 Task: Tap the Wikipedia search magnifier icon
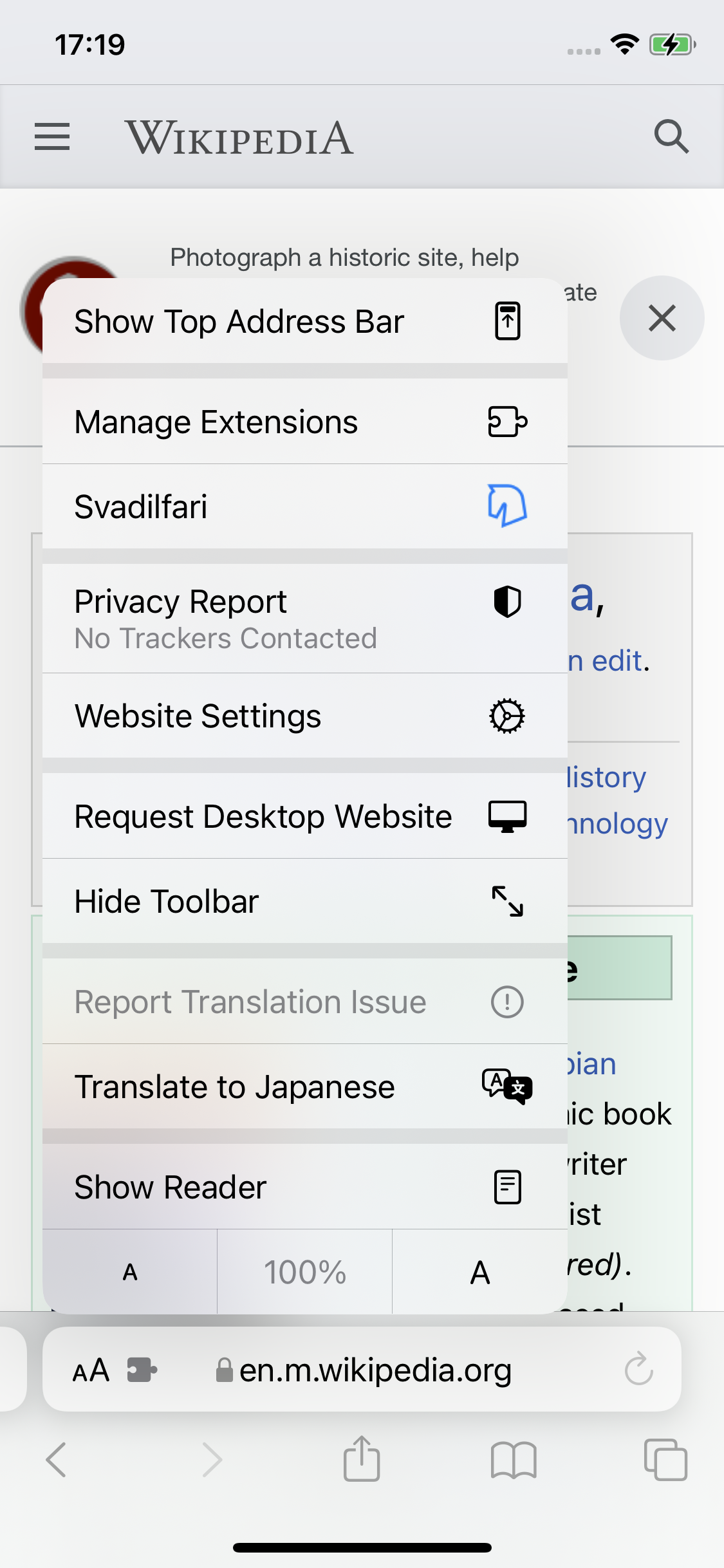671,136
